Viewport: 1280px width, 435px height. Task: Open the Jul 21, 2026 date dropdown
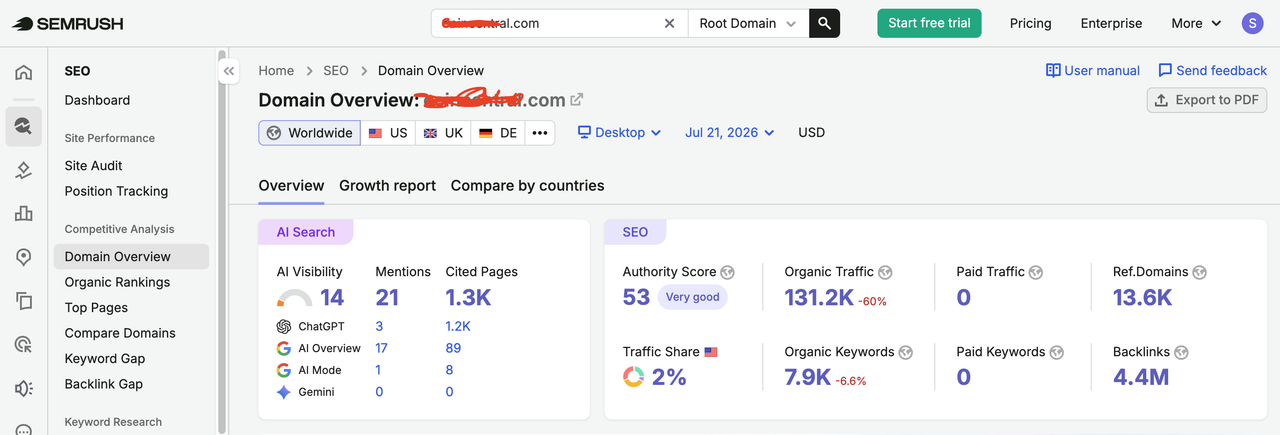[x=730, y=132]
